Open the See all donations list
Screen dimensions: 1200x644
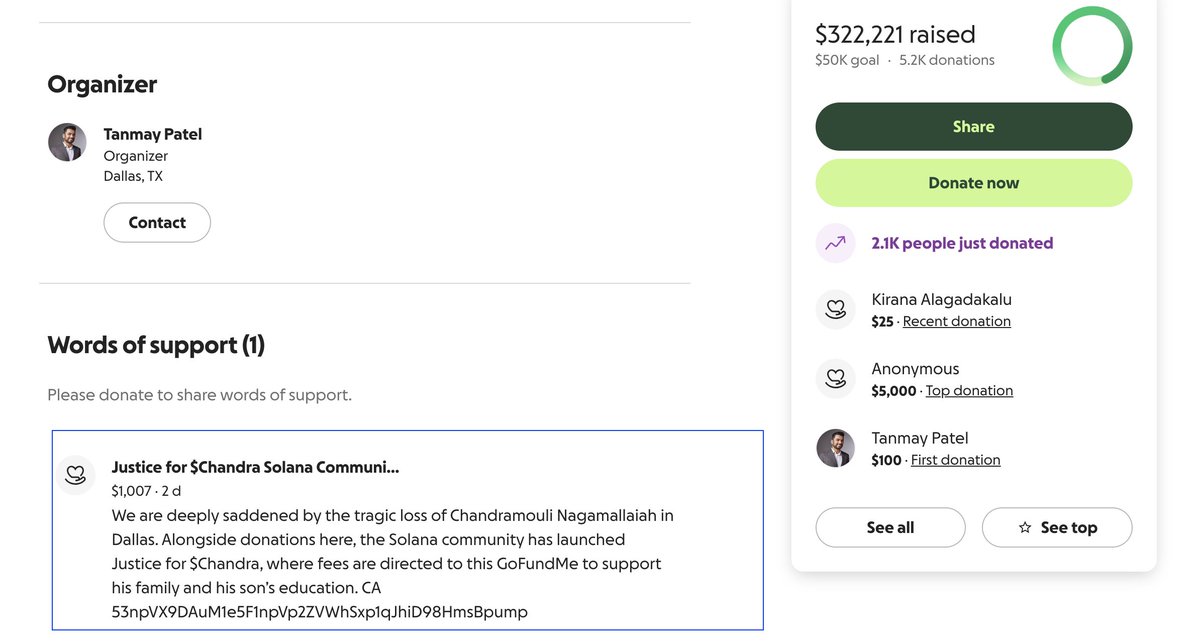pyautogui.click(x=890, y=527)
